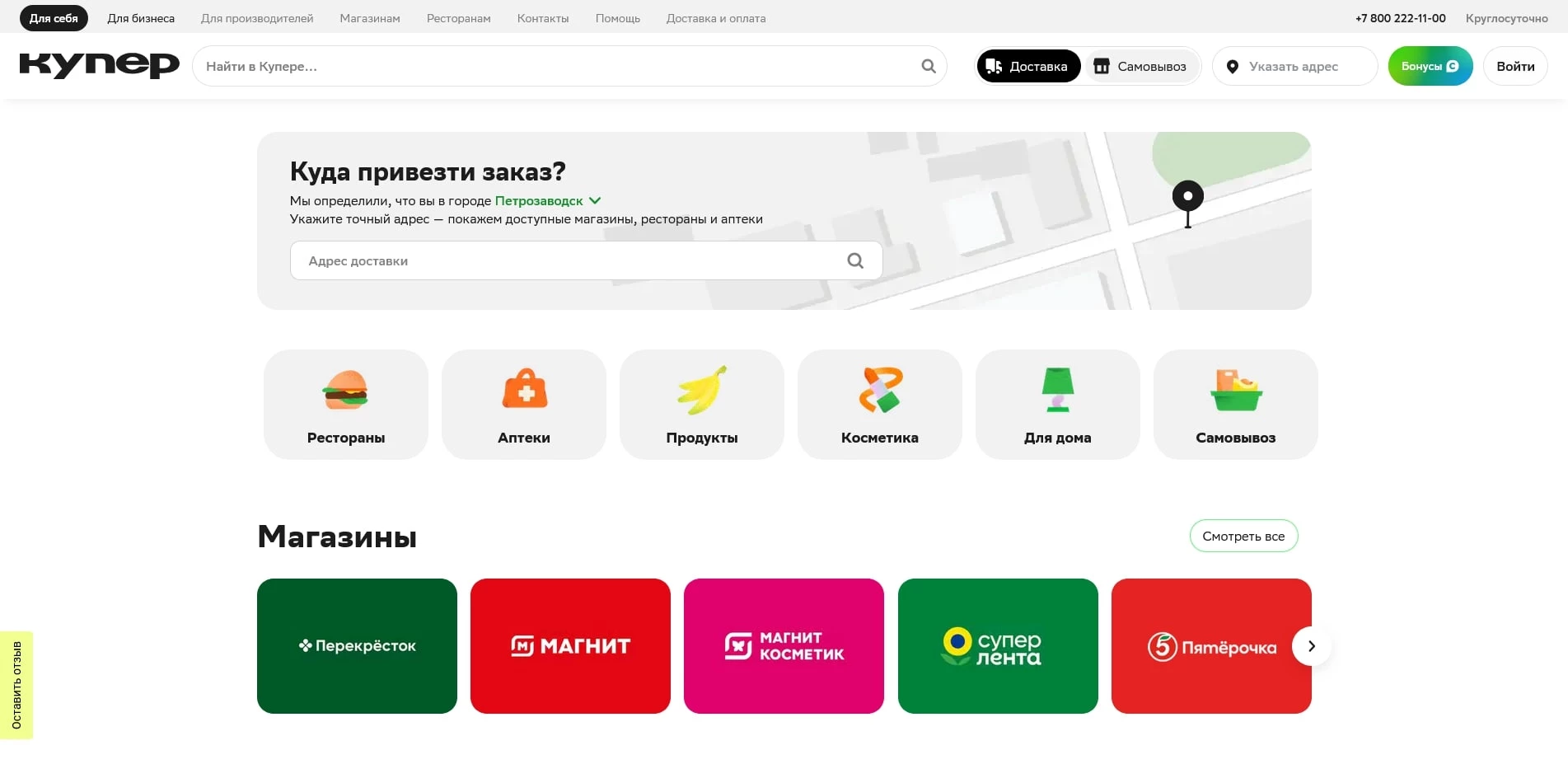Open the Самовывоз basket category tile

1236,404
